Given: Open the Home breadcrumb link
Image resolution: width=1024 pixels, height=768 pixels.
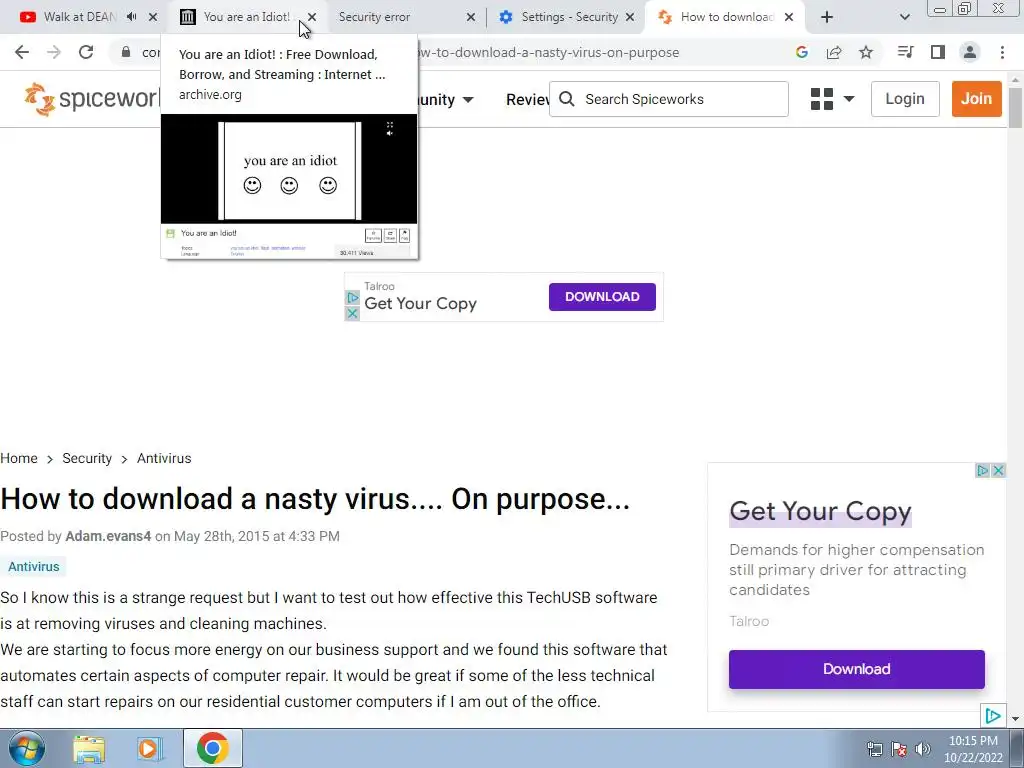Looking at the screenshot, I should point(19,458).
